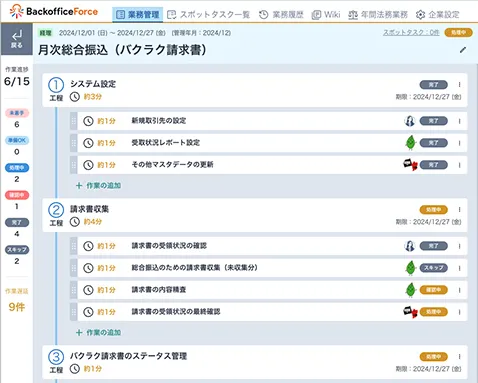Open kebab menu for 請求書収集 process

click(x=459, y=210)
